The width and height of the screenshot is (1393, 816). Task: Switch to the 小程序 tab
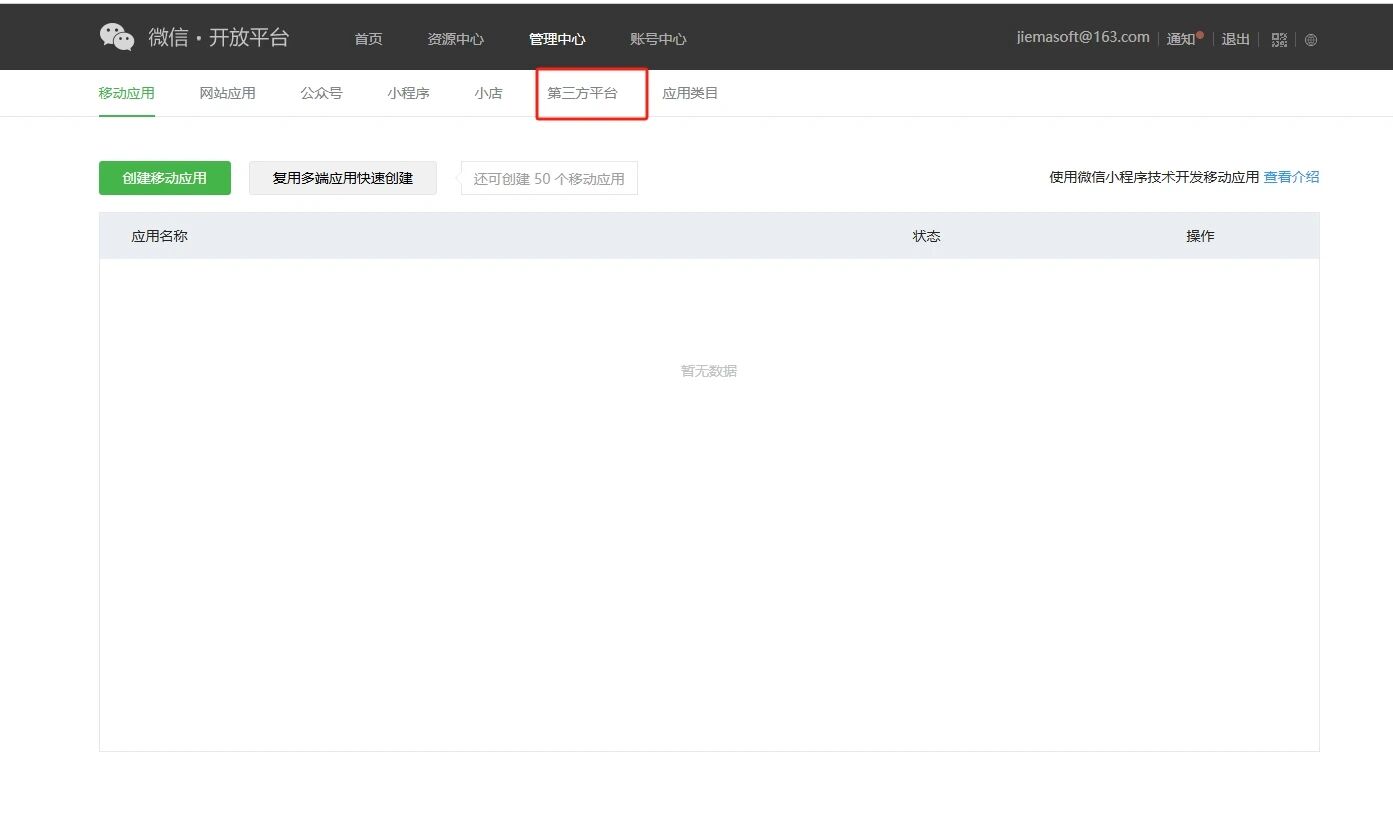click(408, 93)
